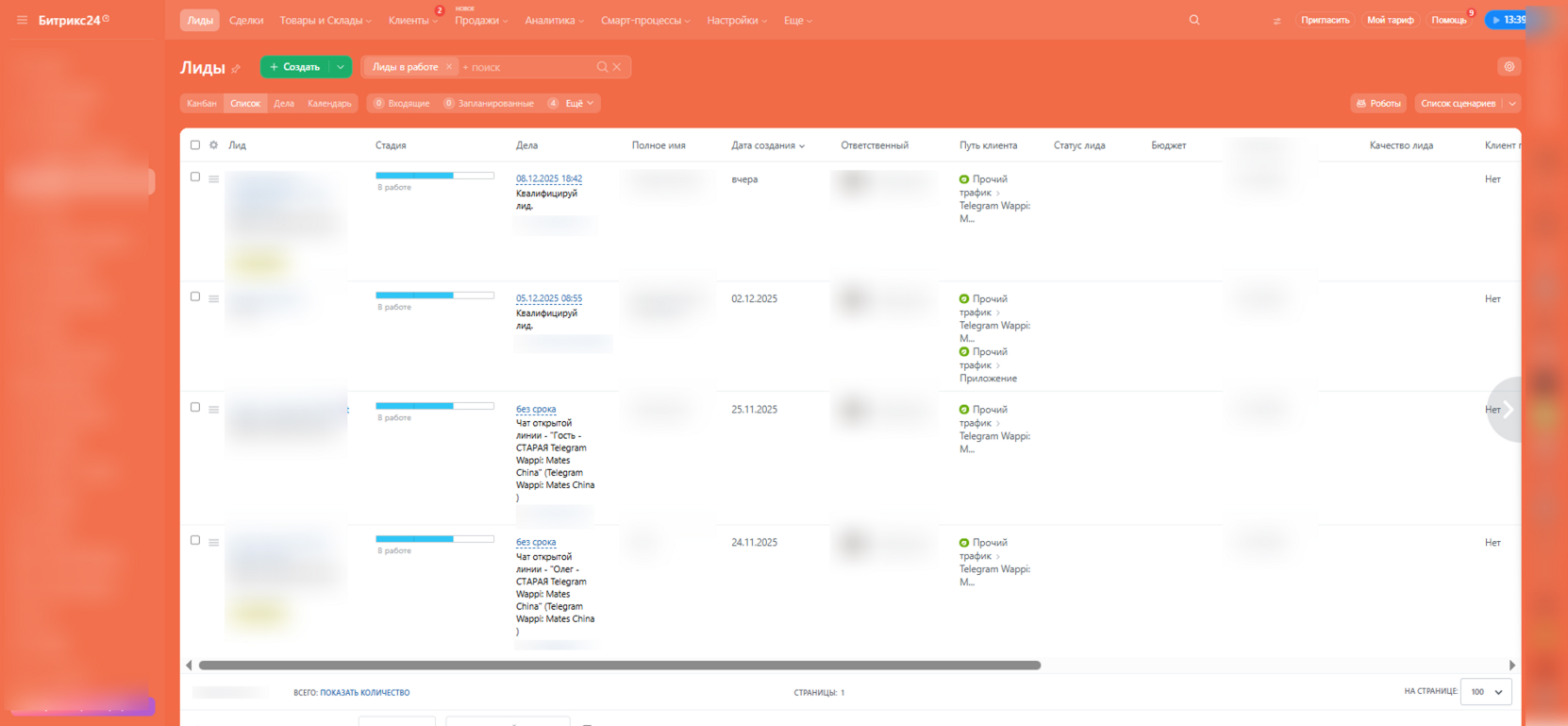Clear the search filter with X icon

pyautogui.click(x=617, y=67)
